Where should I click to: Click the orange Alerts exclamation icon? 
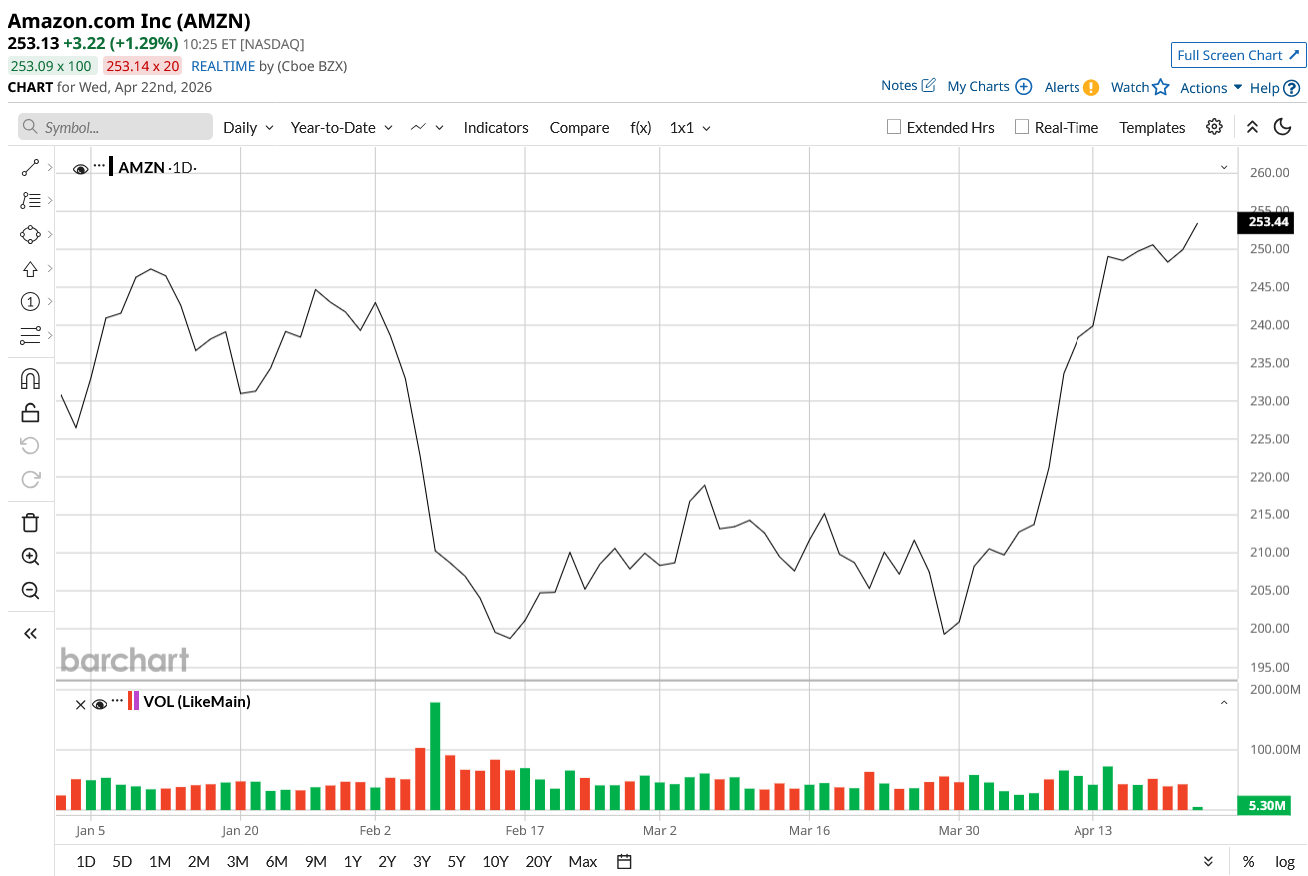click(1091, 87)
